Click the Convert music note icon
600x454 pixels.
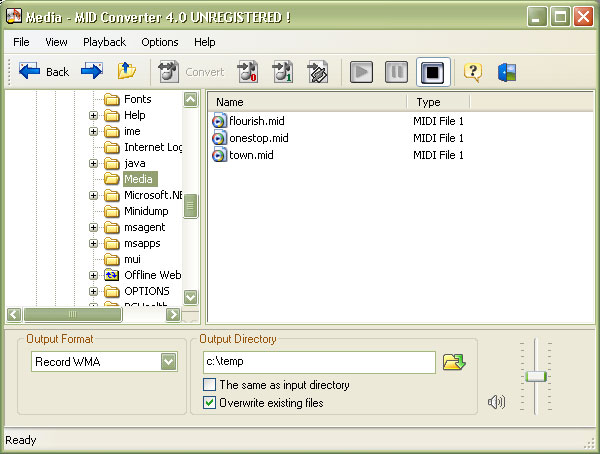click(x=168, y=72)
